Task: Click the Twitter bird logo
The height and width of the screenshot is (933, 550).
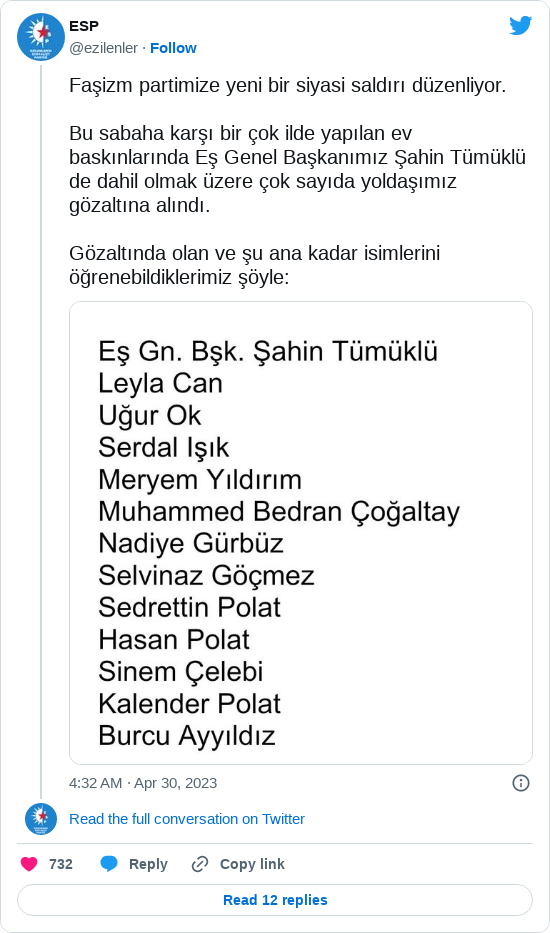Action: [520, 26]
